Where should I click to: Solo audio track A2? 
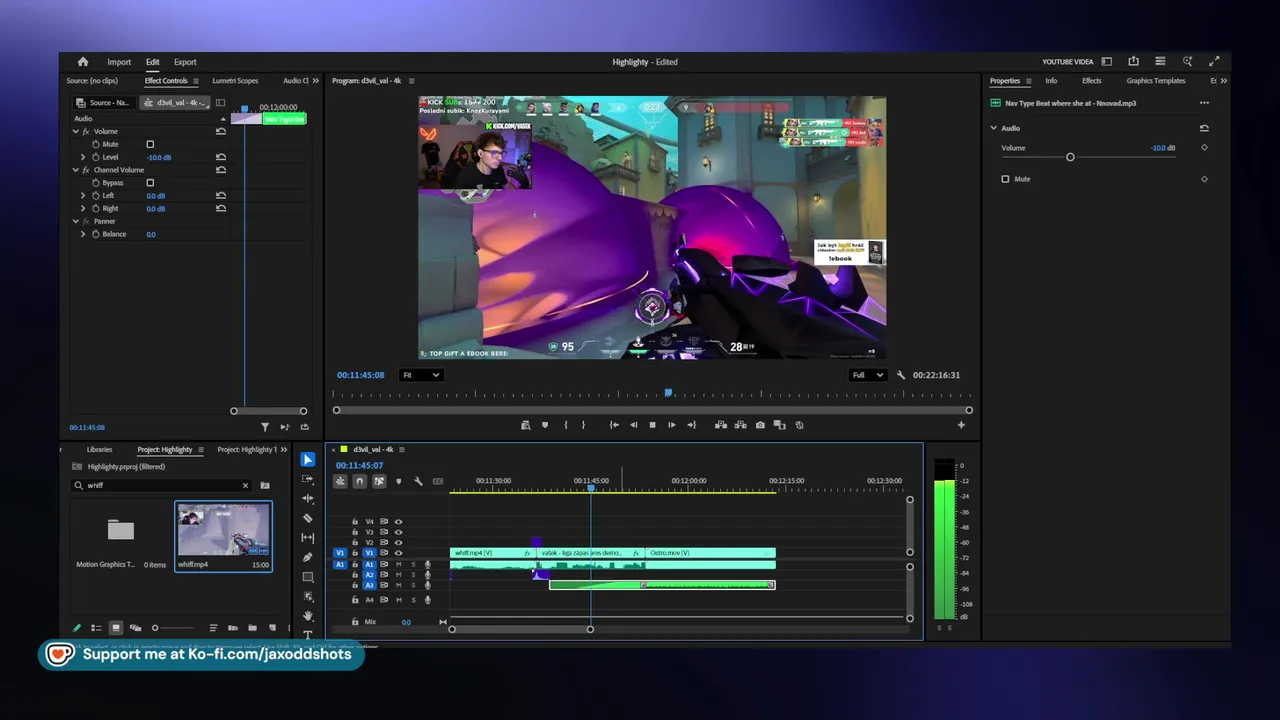tap(413, 575)
